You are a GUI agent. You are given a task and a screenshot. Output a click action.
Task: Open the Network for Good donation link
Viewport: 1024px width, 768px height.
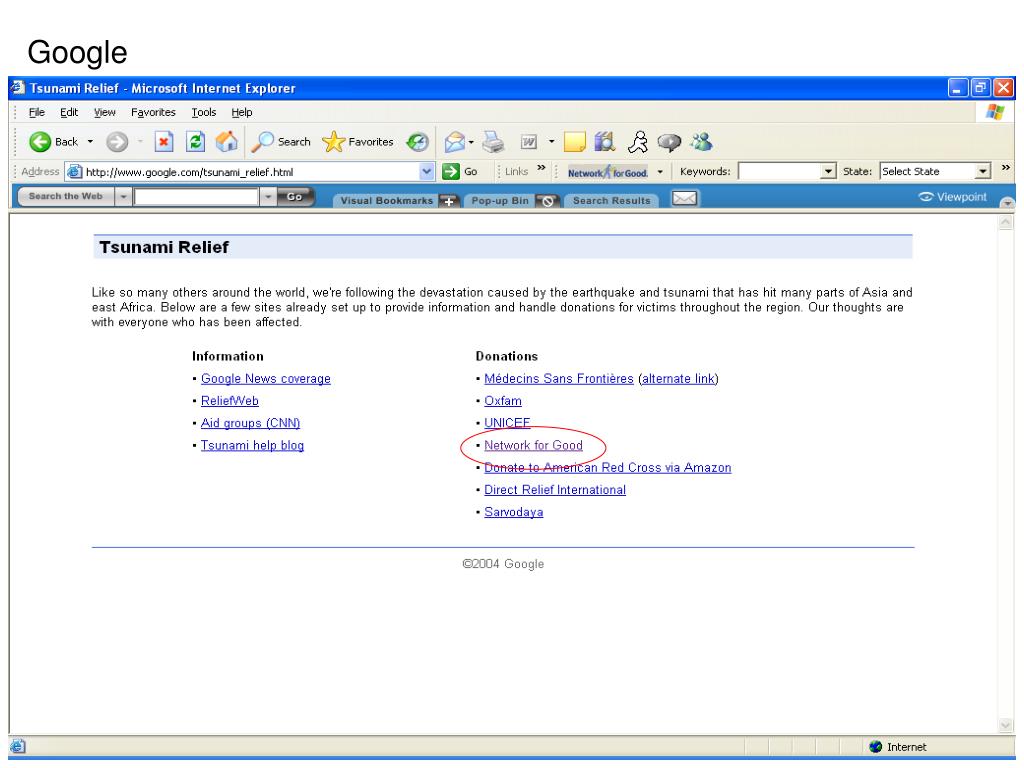tap(534, 445)
